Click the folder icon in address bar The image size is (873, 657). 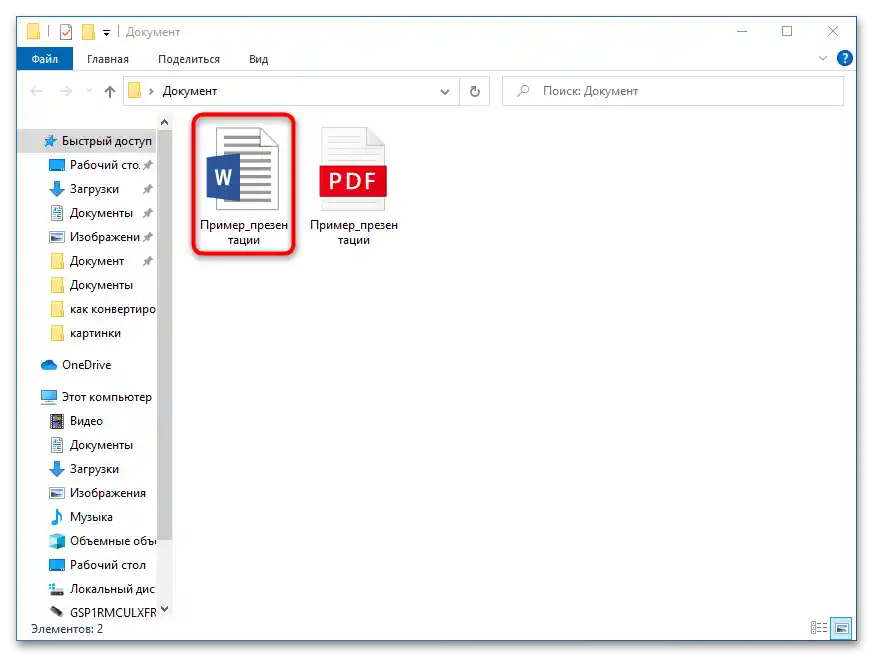click(134, 90)
